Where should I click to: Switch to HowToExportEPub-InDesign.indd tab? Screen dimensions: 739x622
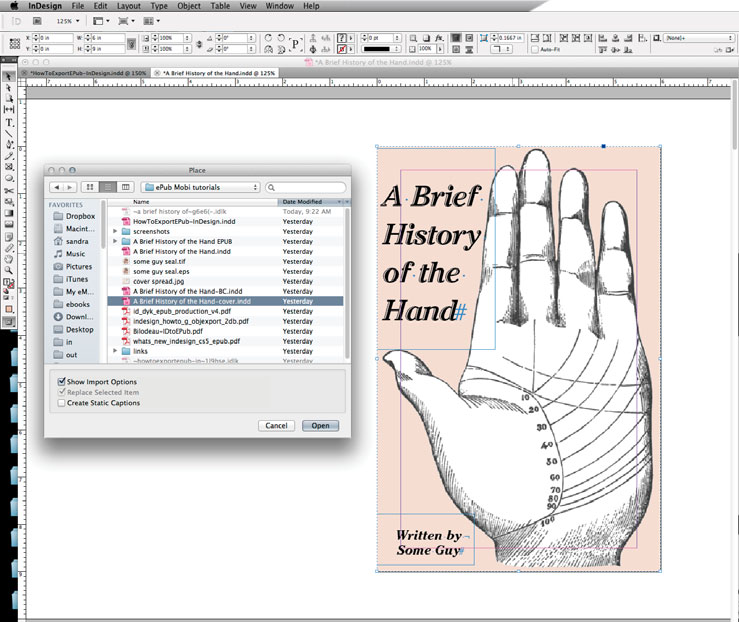coord(88,73)
